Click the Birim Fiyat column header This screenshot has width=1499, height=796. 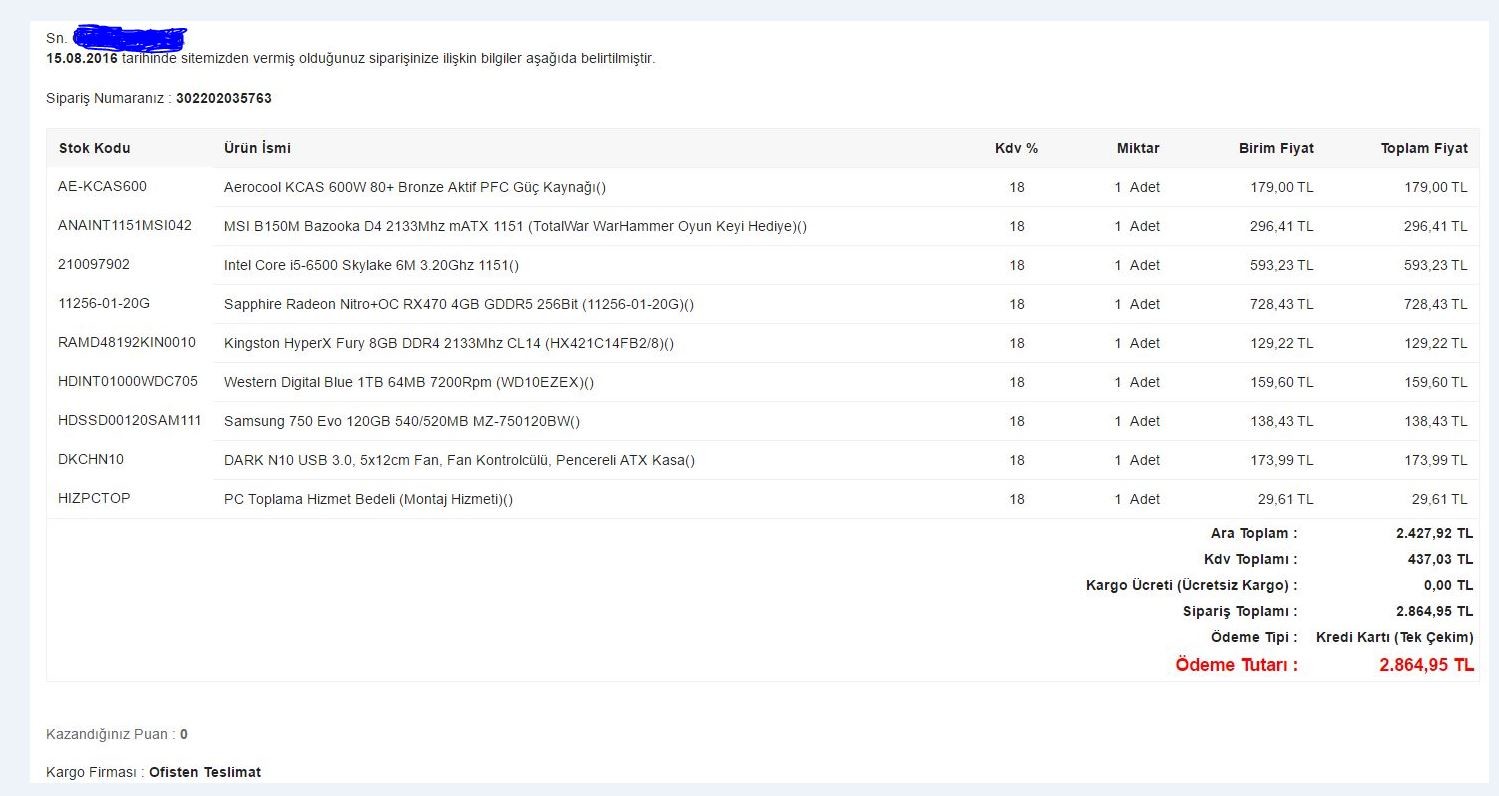point(1276,148)
